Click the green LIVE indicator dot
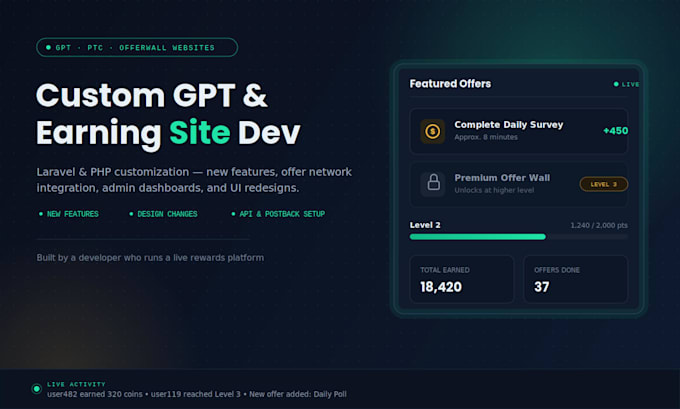This screenshot has height=409, width=680. click(616, 84)
